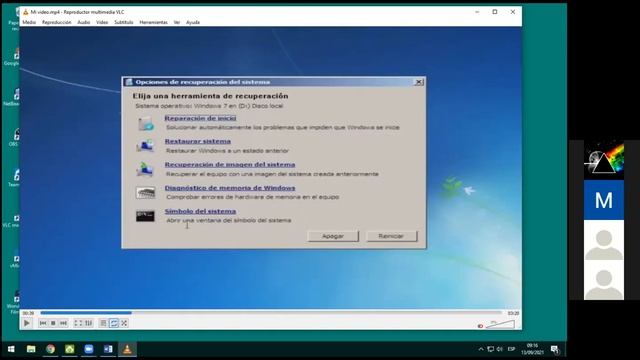Select the VLC cone taskbar icon
Screen dimensions: 640x360
127,349
